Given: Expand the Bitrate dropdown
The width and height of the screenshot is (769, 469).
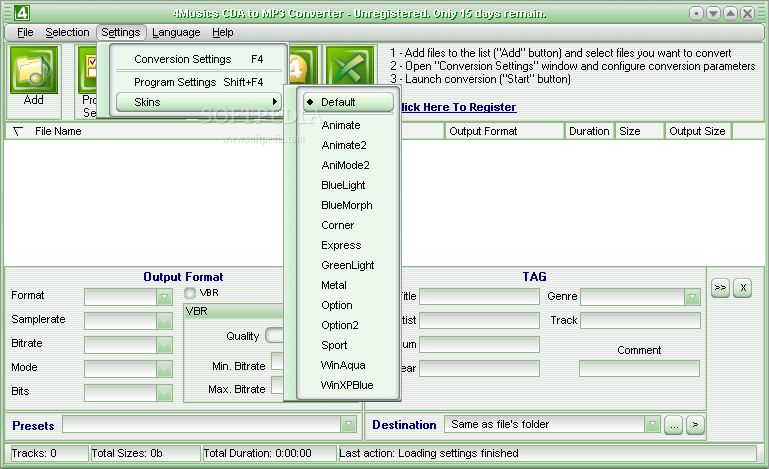Looking at the screenshot, I should click(x=164, y=345).
